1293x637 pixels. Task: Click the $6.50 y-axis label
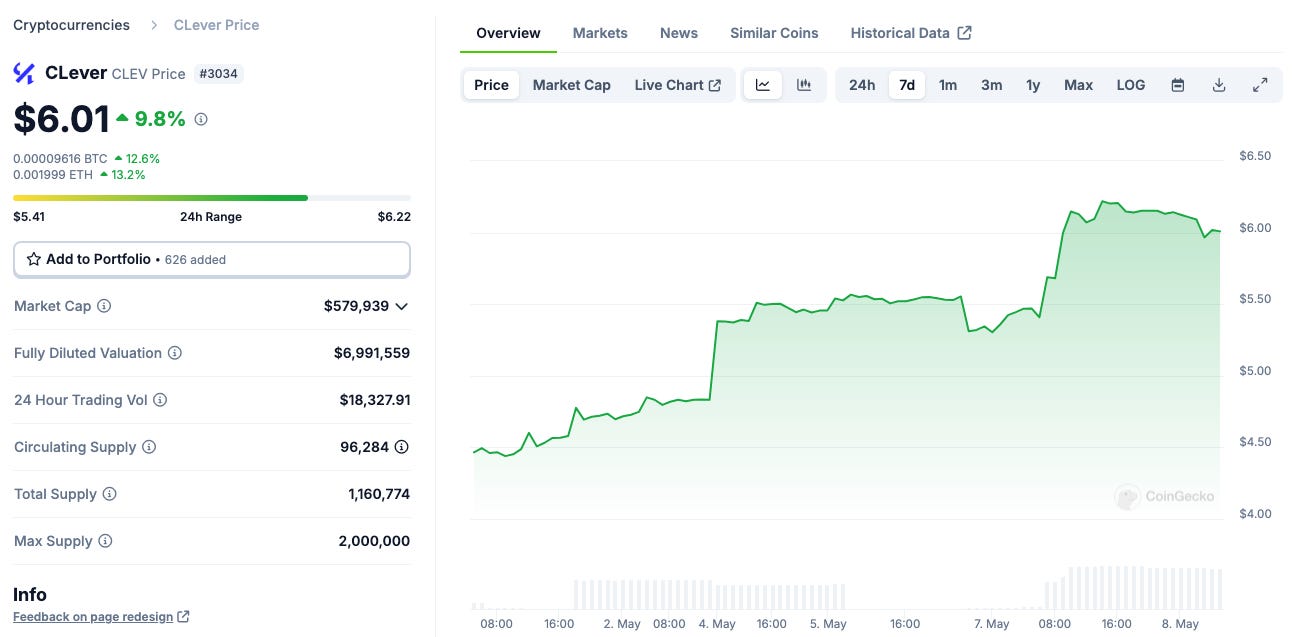[1255, 156]
